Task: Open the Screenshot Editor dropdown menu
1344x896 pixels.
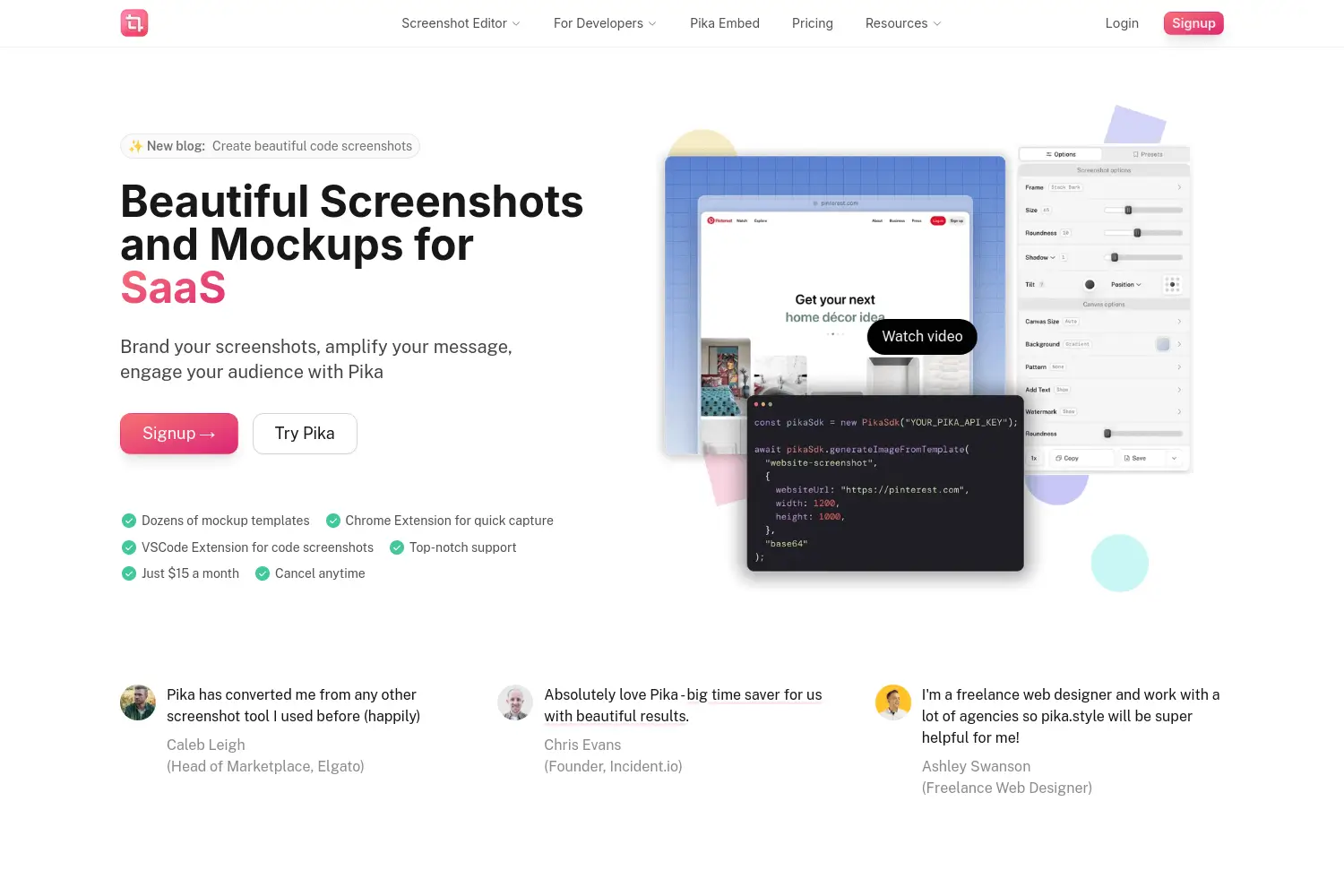Action: coord(461,23)
